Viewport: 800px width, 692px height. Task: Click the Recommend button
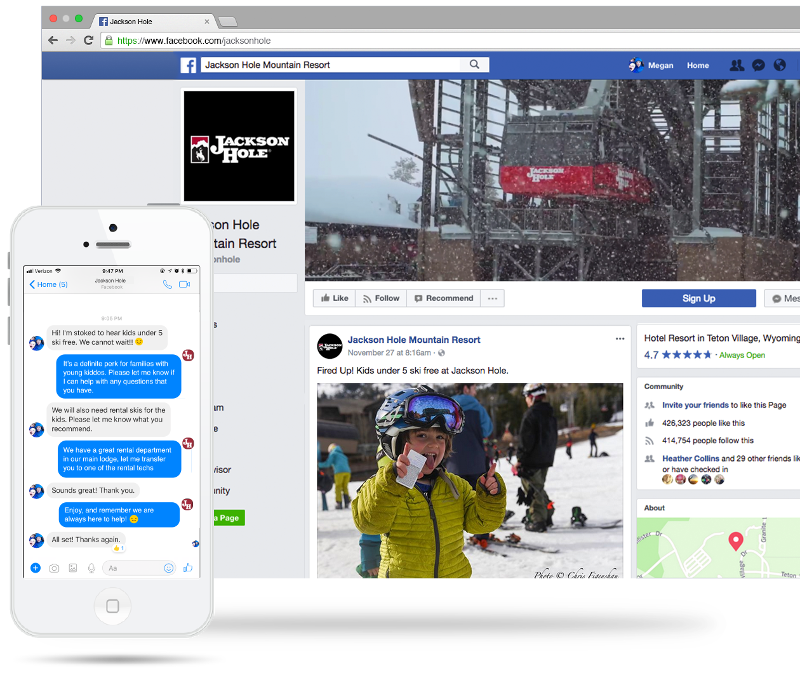tap(444, 298)
